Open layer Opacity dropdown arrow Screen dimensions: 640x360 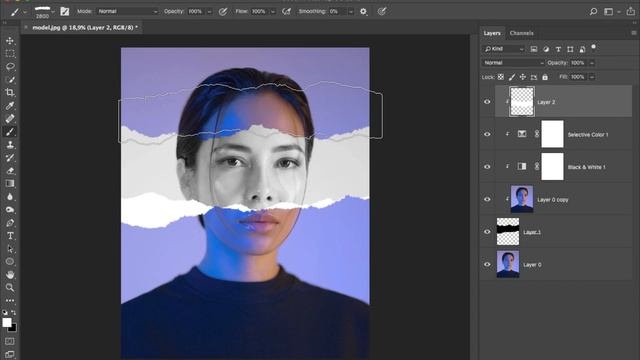[x=592, y=63]
